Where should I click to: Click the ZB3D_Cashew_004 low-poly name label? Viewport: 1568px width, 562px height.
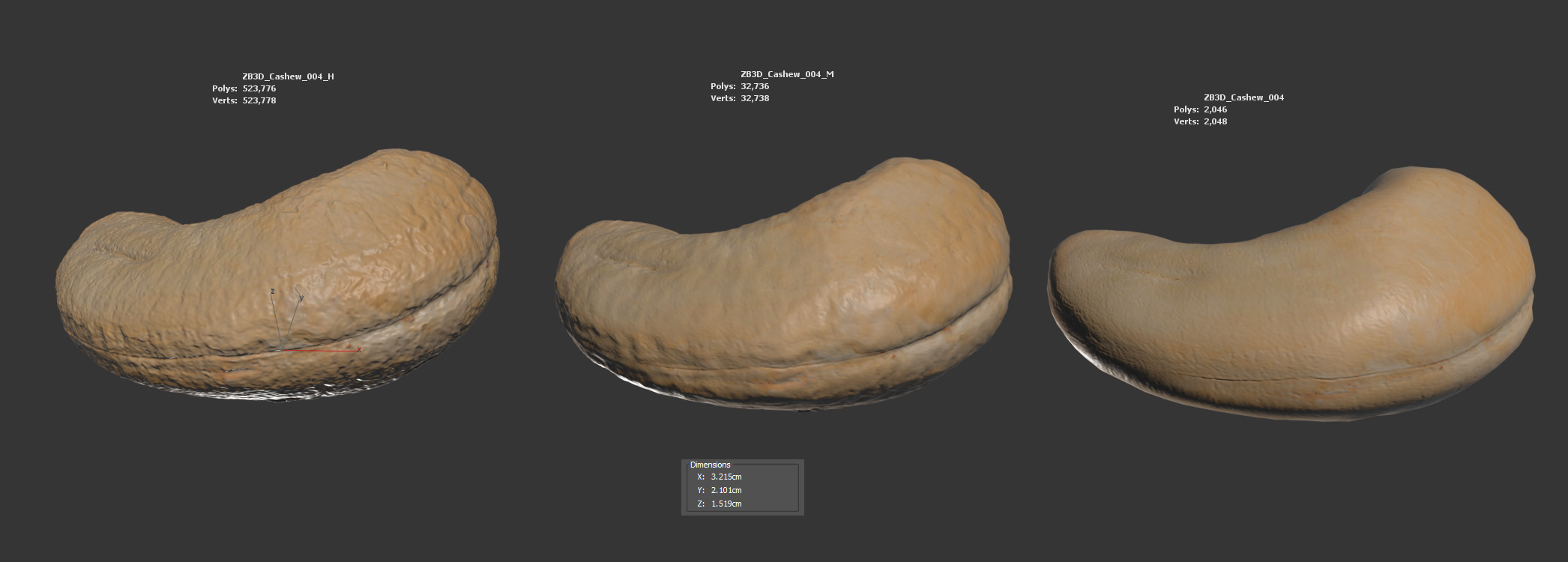[x=1243, y=97]
